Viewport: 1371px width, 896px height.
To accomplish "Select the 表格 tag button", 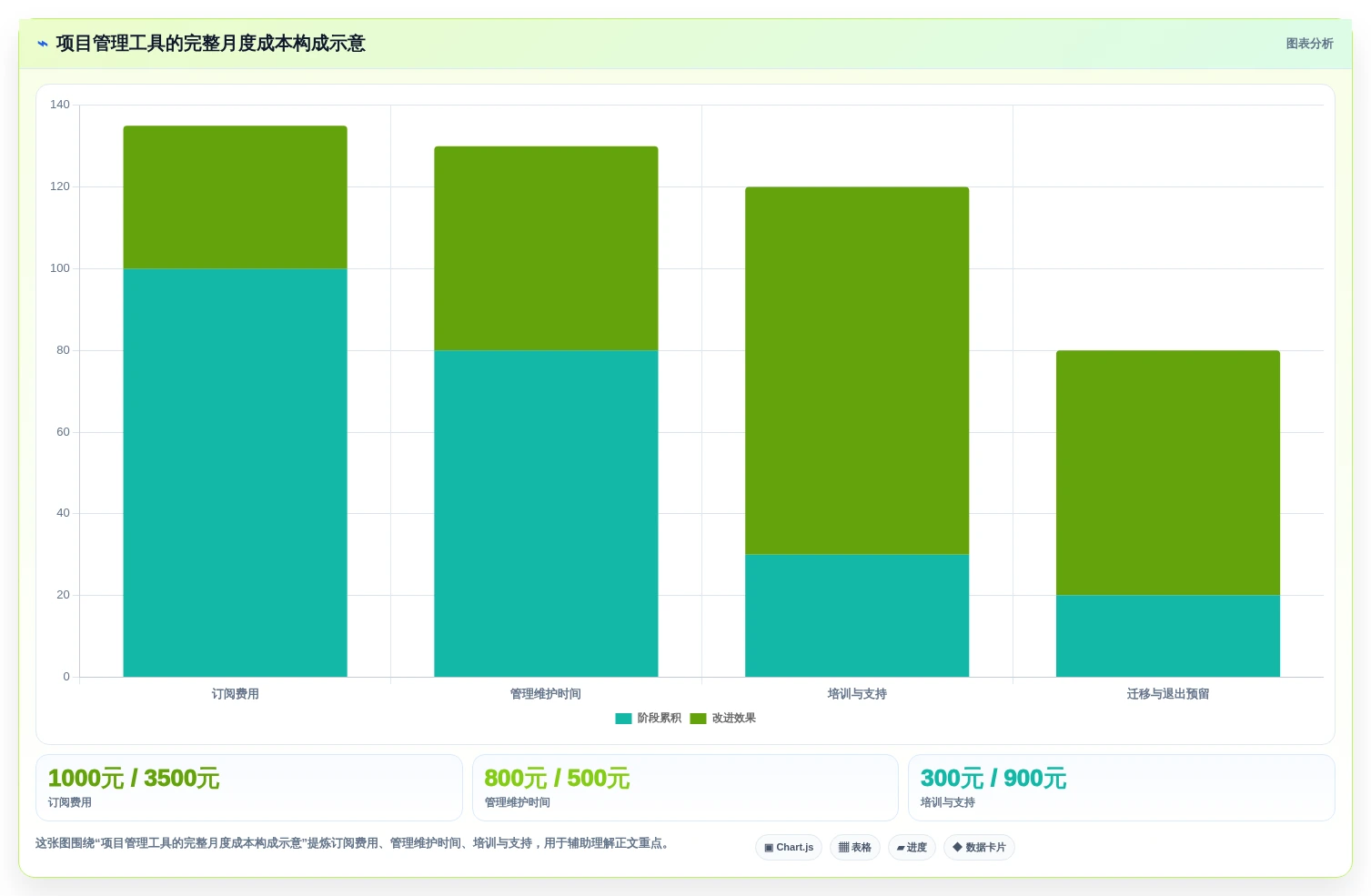I will click(x=855, y=848).
